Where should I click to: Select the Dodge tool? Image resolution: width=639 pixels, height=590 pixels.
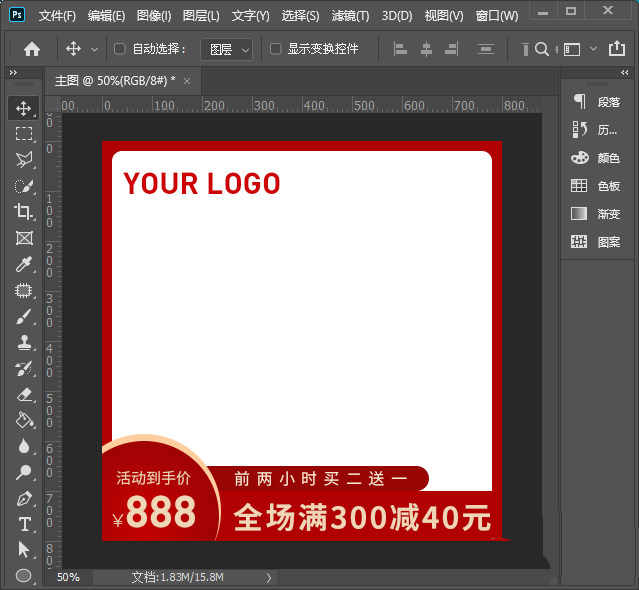[24, 472]
